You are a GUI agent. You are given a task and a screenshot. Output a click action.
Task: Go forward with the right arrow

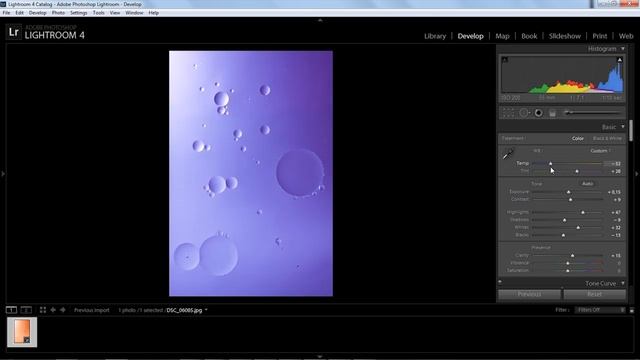[x=62, y=310]
